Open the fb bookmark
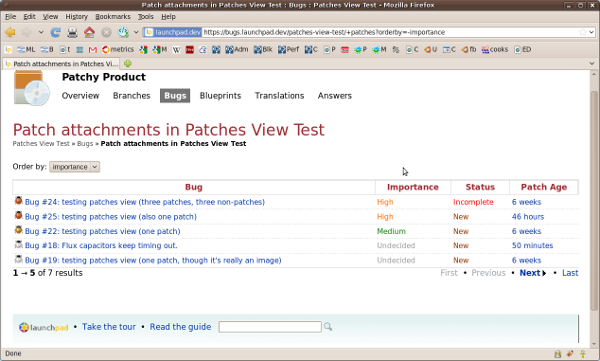Image resolution: width=600 pixels, height=361 pixels. (469, 49)
